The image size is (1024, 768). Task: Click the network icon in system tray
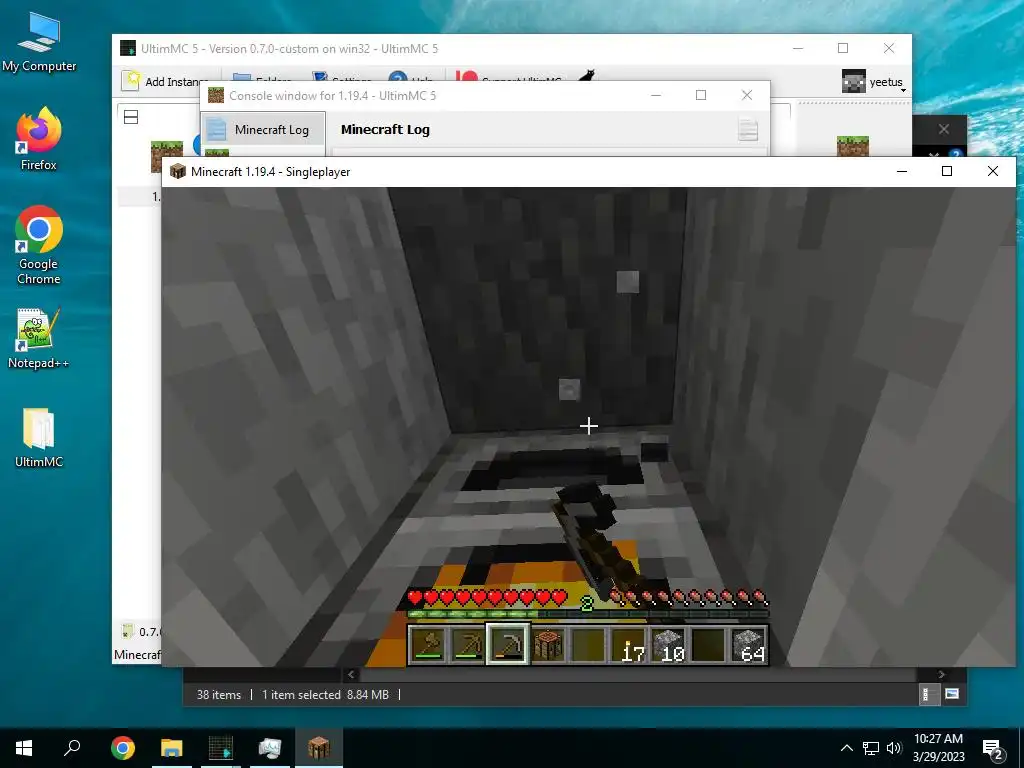pyautogui.click(x=871, y=748)
